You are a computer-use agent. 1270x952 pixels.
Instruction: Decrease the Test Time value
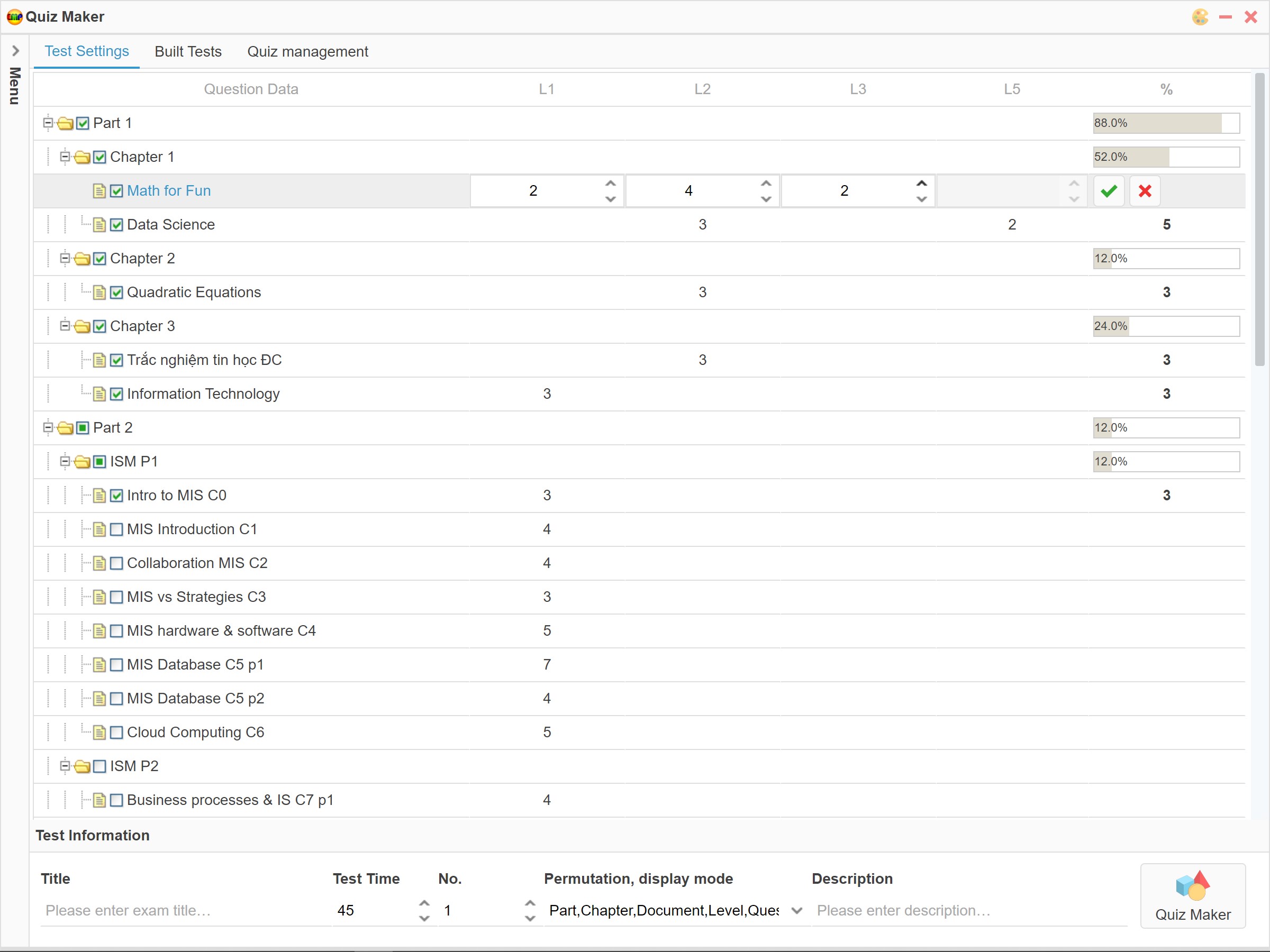424,918
